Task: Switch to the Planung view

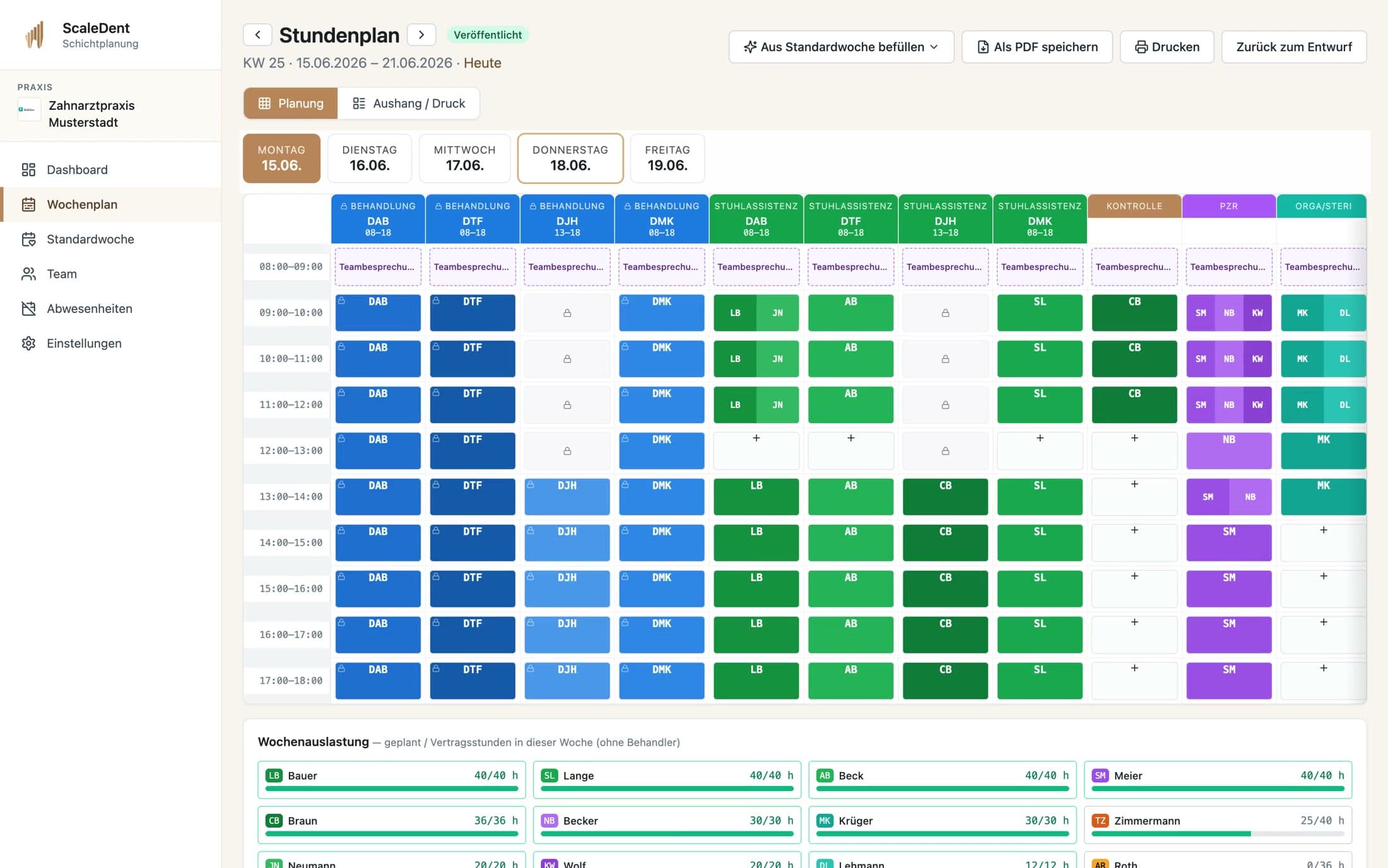Action: click(291, 103)
